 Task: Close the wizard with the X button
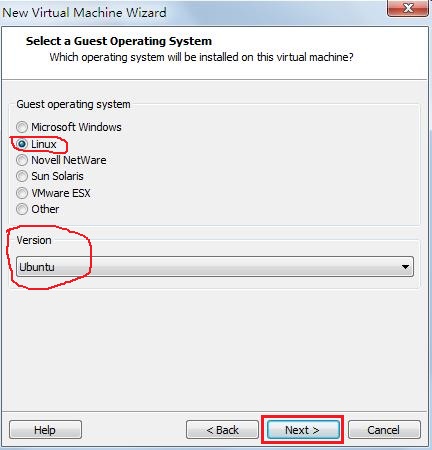coord(408,8)
